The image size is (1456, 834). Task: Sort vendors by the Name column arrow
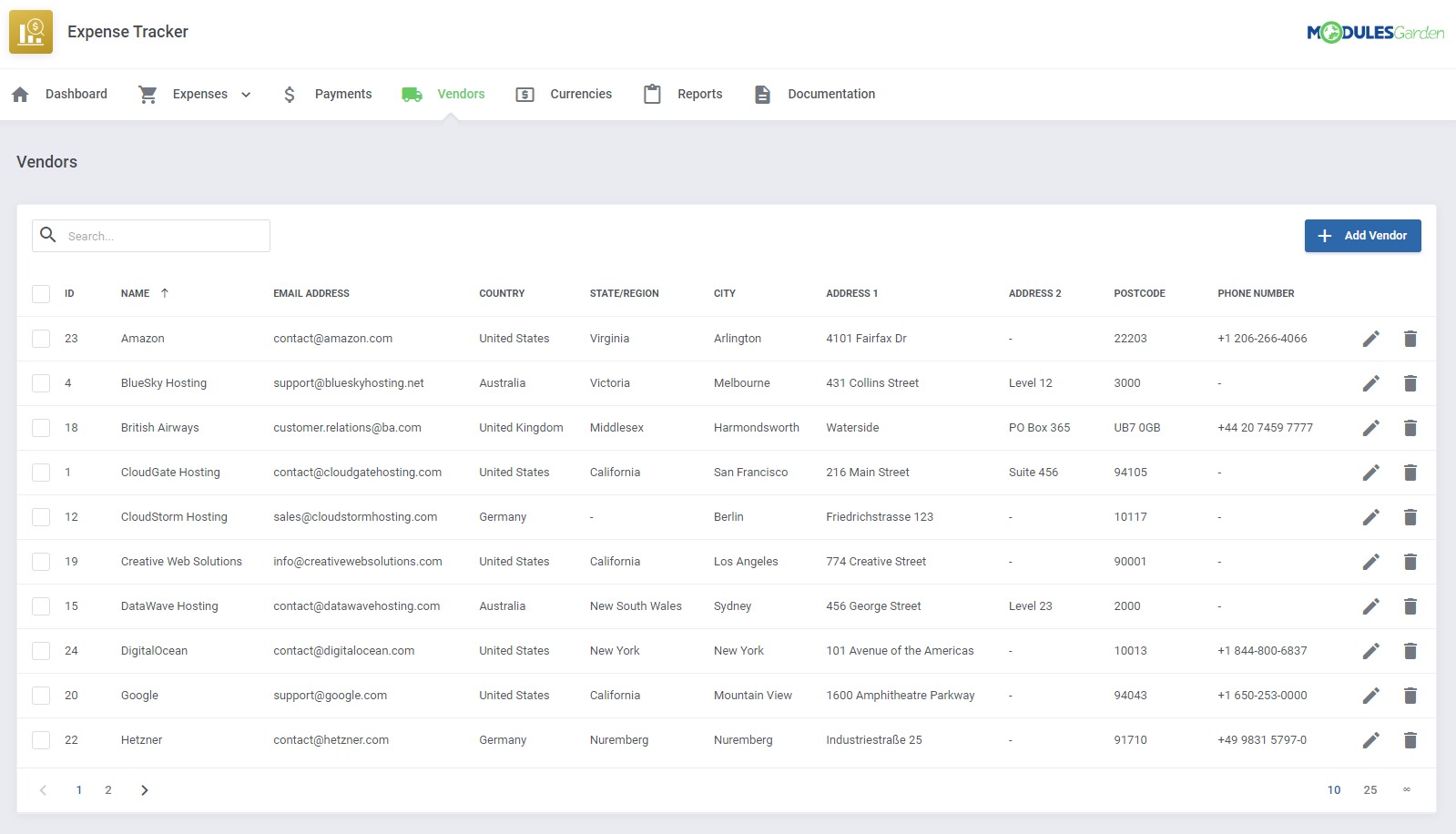coord(165,293)
